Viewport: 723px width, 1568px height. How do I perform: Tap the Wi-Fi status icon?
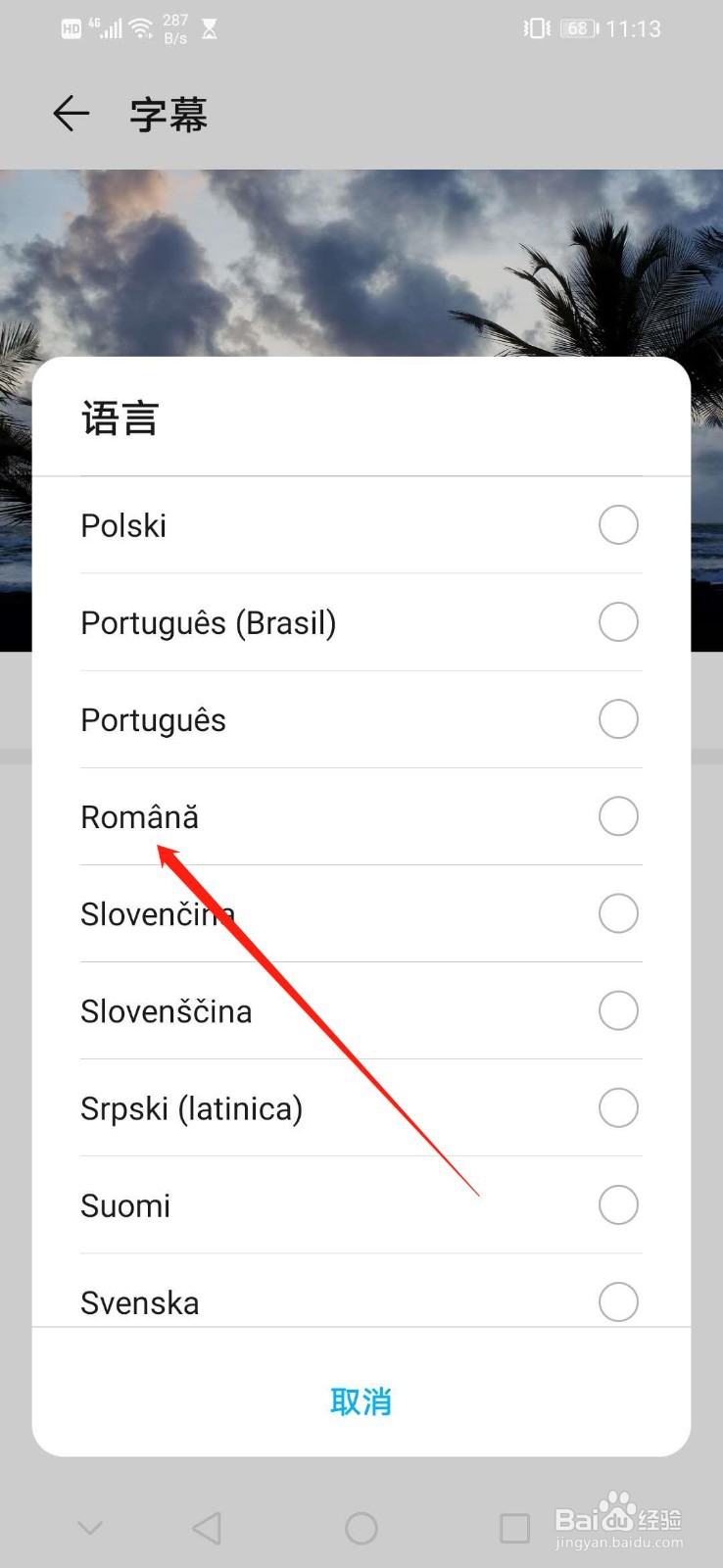[142, 28]
